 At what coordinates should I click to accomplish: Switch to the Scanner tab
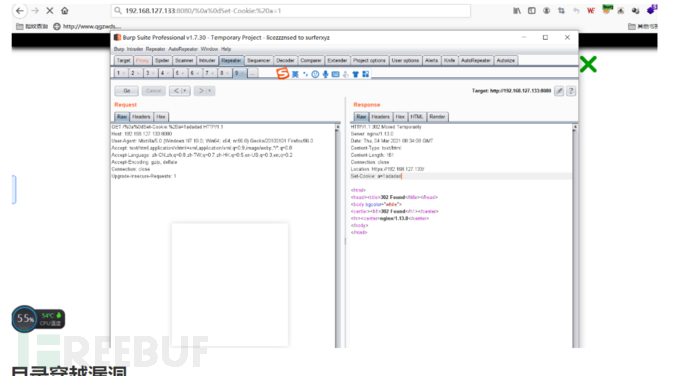pos(184,60)
